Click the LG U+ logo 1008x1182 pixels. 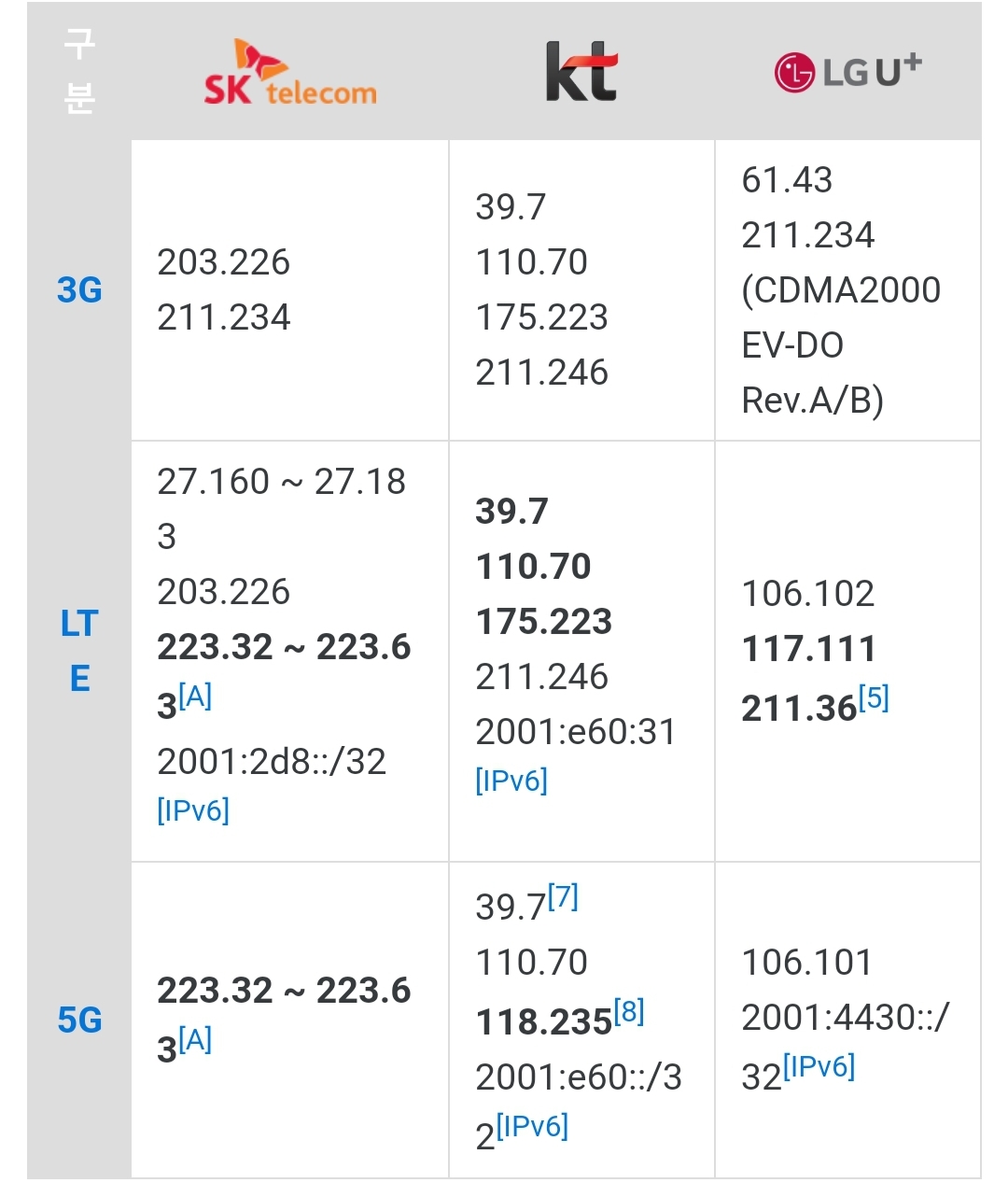coord(847,71)
